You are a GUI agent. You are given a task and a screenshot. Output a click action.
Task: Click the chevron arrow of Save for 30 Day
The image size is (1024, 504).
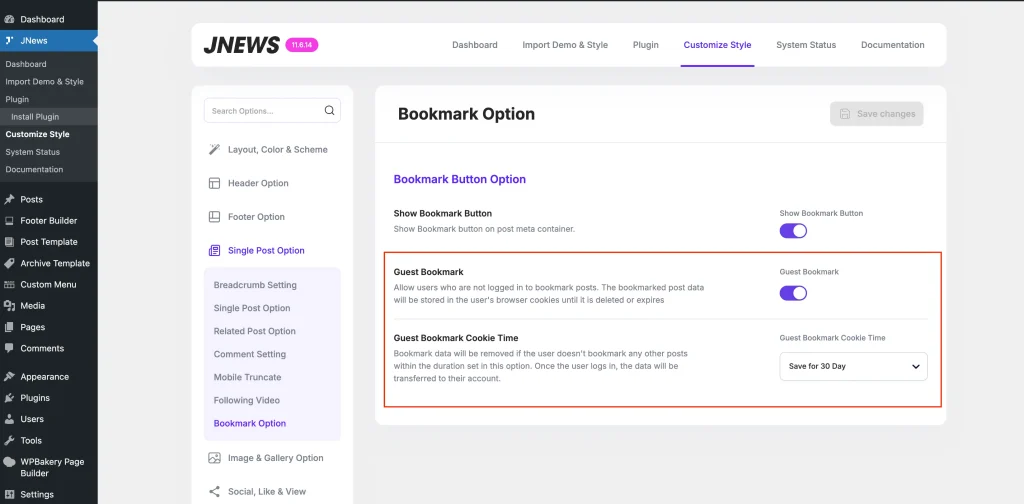(x=916, y=366)
